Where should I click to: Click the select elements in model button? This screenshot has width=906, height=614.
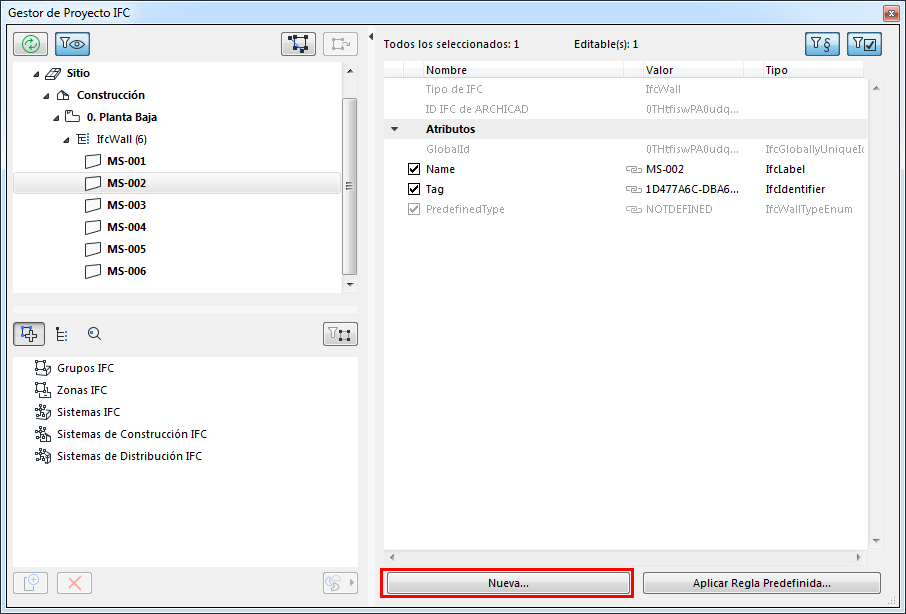[x=298, y=44]
